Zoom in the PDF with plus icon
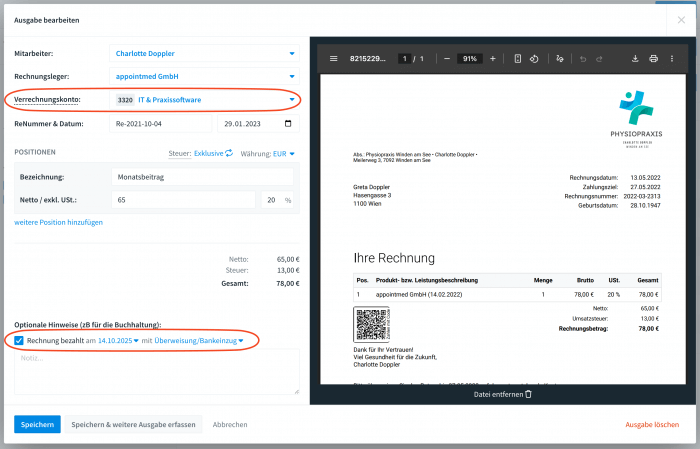 (492, 59)
